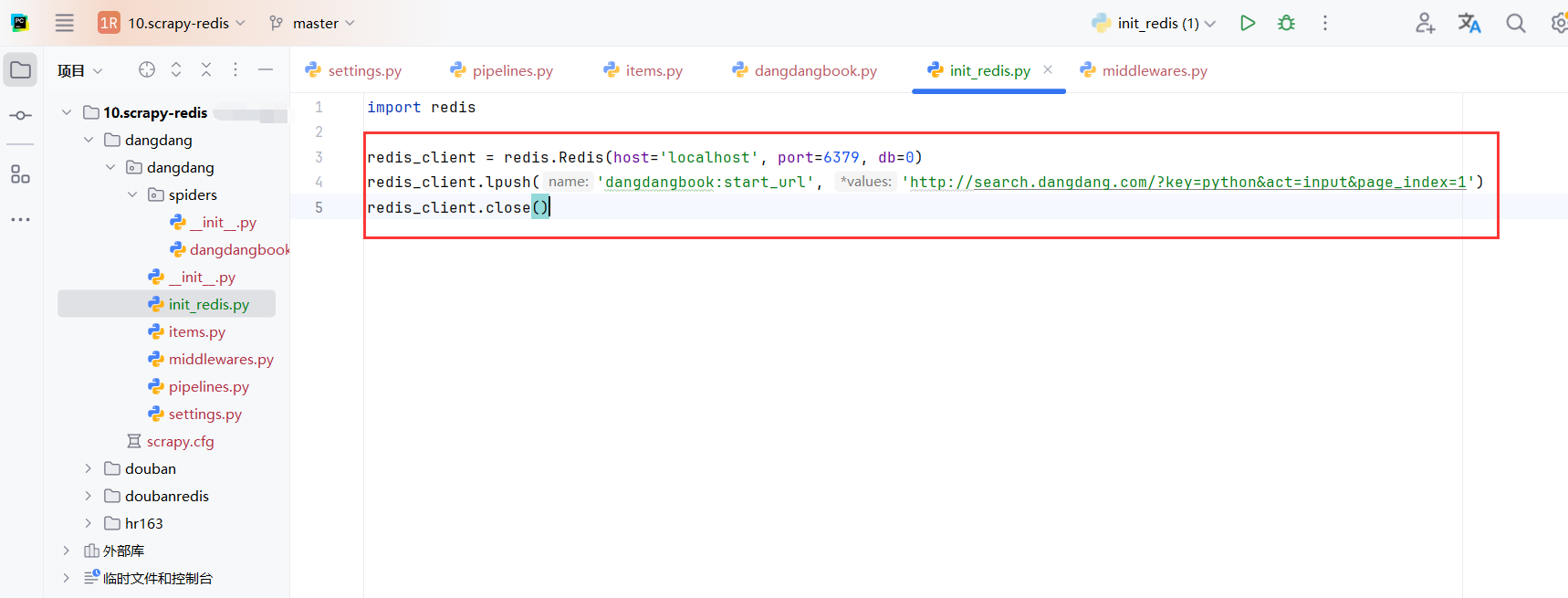Open project panel options dots menu
The image size is (1568, 598).
click(235, 69)
